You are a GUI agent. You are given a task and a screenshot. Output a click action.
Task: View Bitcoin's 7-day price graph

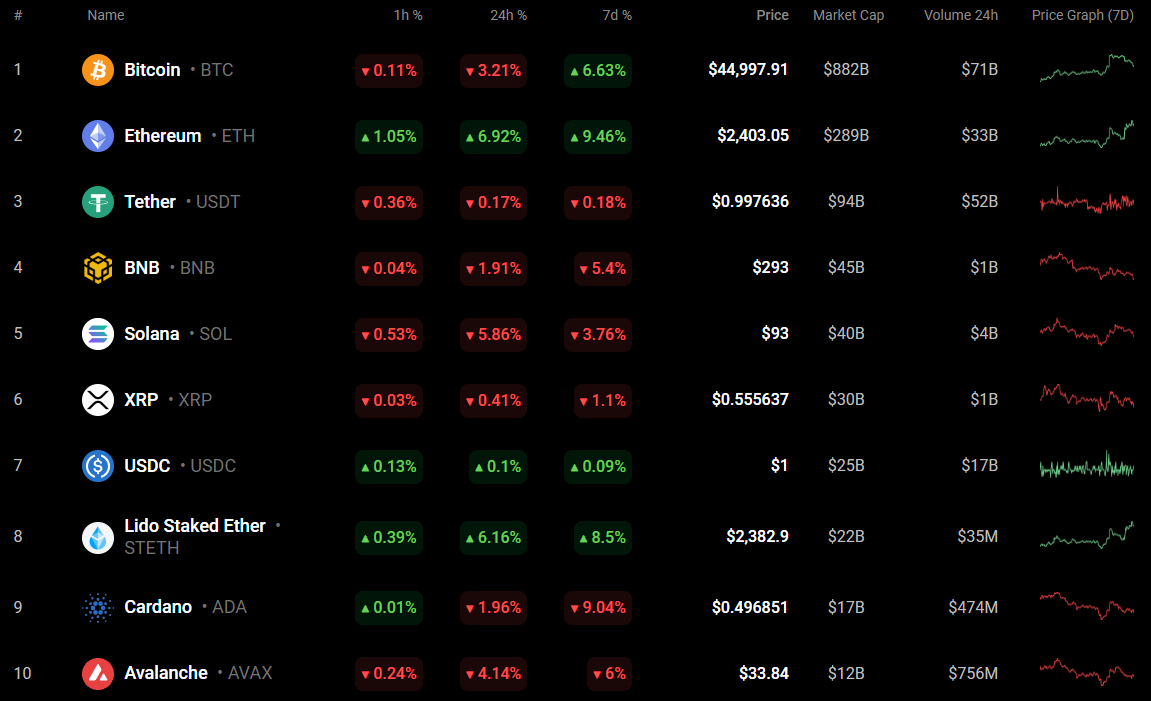1086,70
